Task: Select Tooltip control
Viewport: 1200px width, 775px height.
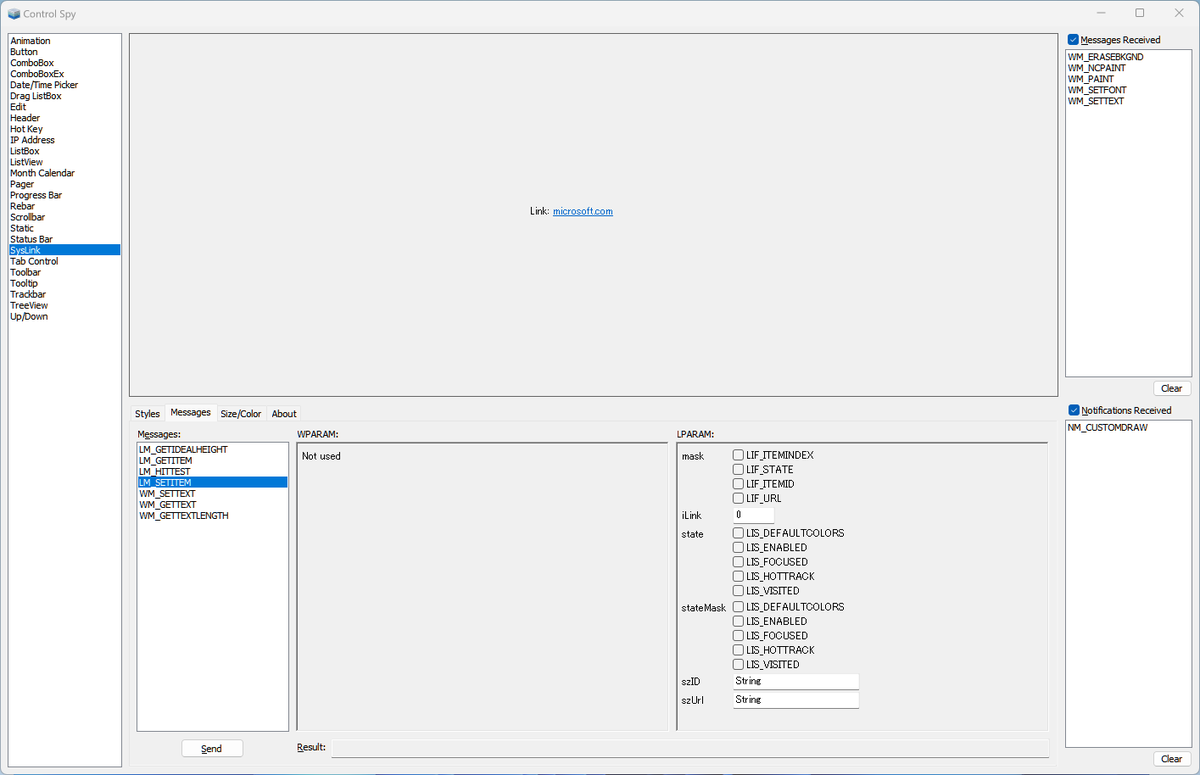Action: (x=65, y=283)
